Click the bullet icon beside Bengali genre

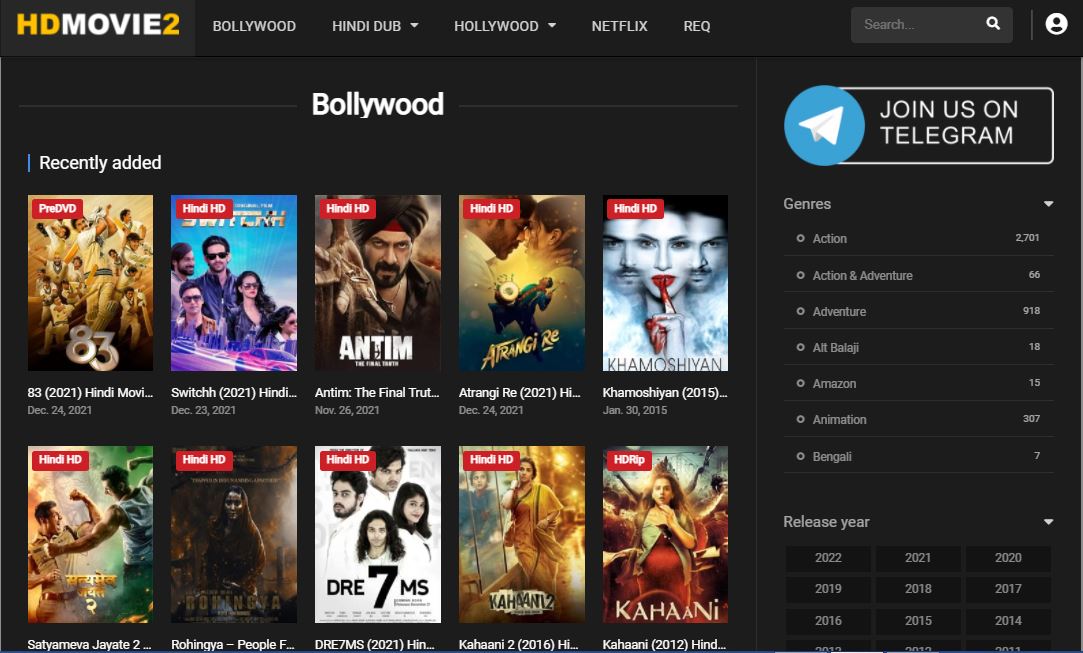800,456
